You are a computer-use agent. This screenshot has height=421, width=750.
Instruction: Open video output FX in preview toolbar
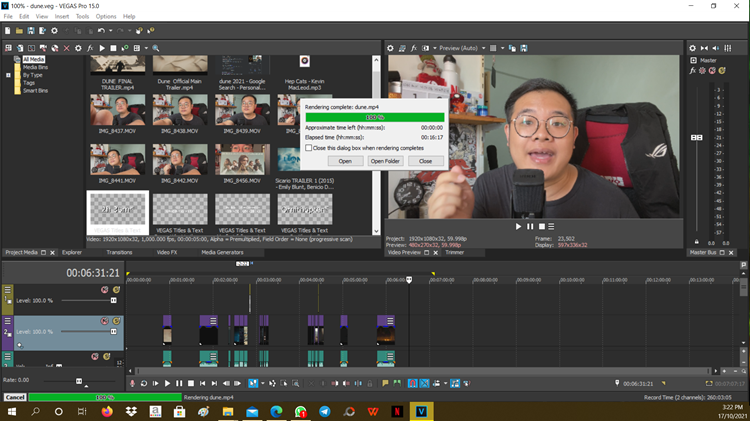click(x=414, y=48)
